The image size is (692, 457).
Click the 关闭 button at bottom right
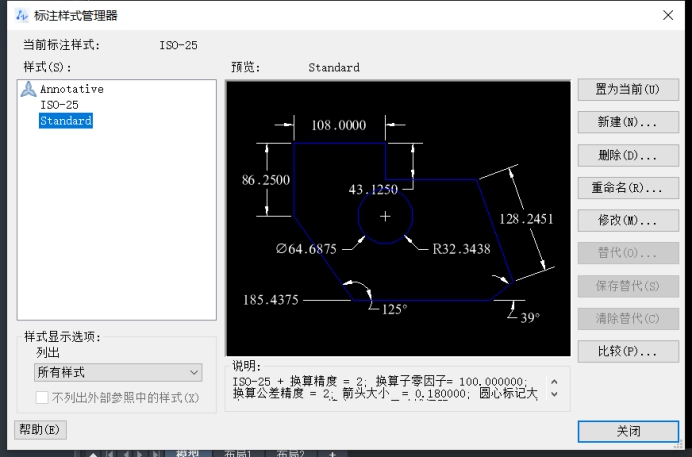click(x=628, y=431)
